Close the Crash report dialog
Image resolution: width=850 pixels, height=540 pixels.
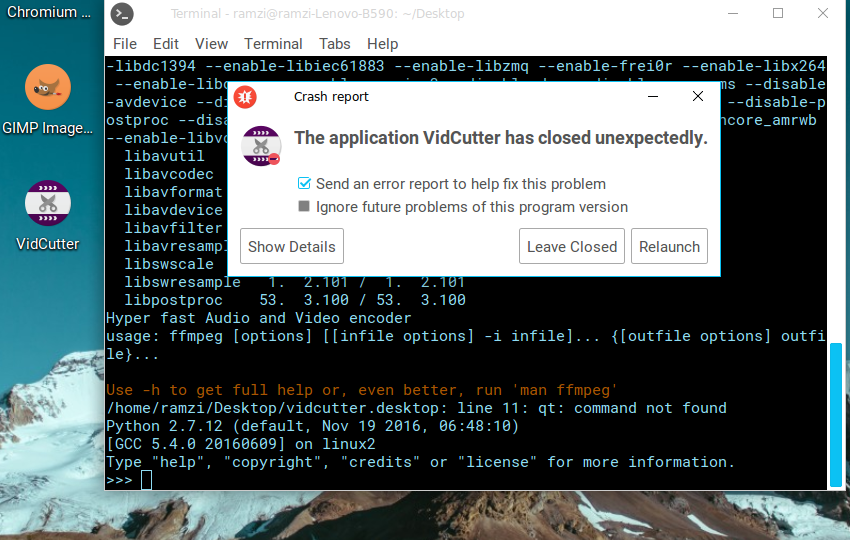pyautogui.click(x=698, y=97)
